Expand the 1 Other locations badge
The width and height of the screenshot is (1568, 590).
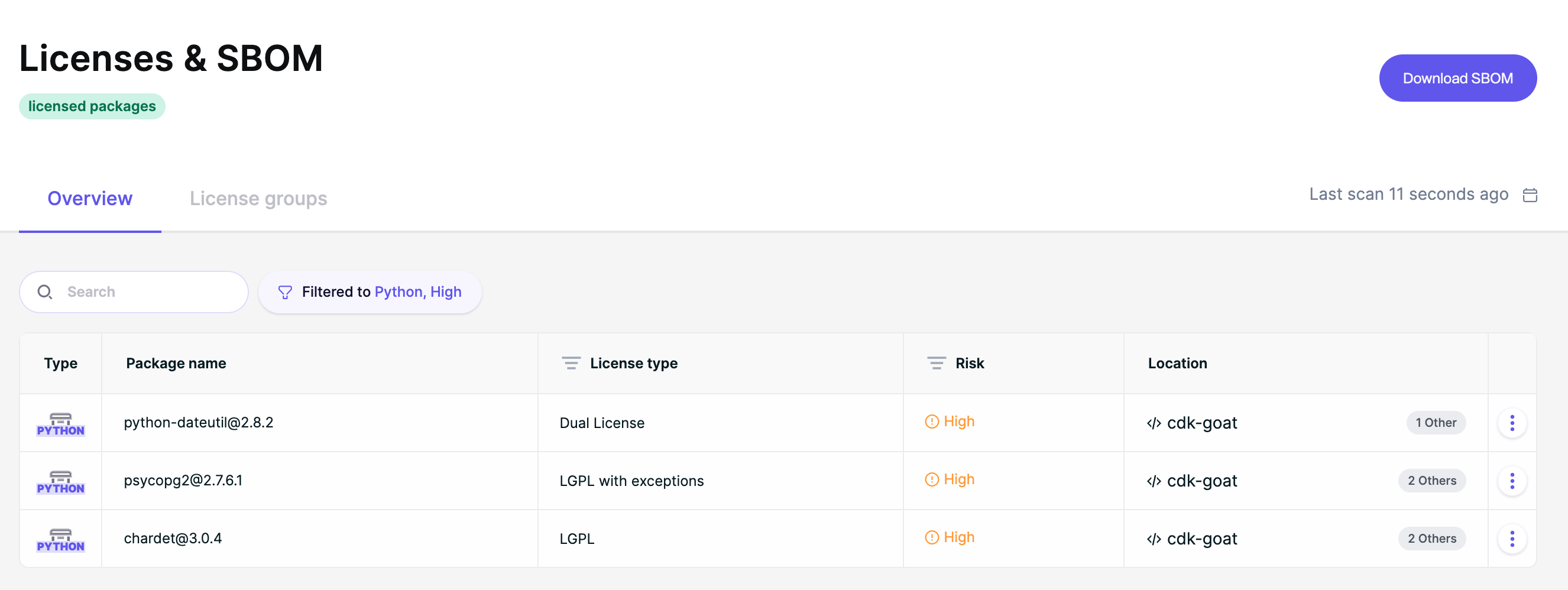tap(1436, 423)
